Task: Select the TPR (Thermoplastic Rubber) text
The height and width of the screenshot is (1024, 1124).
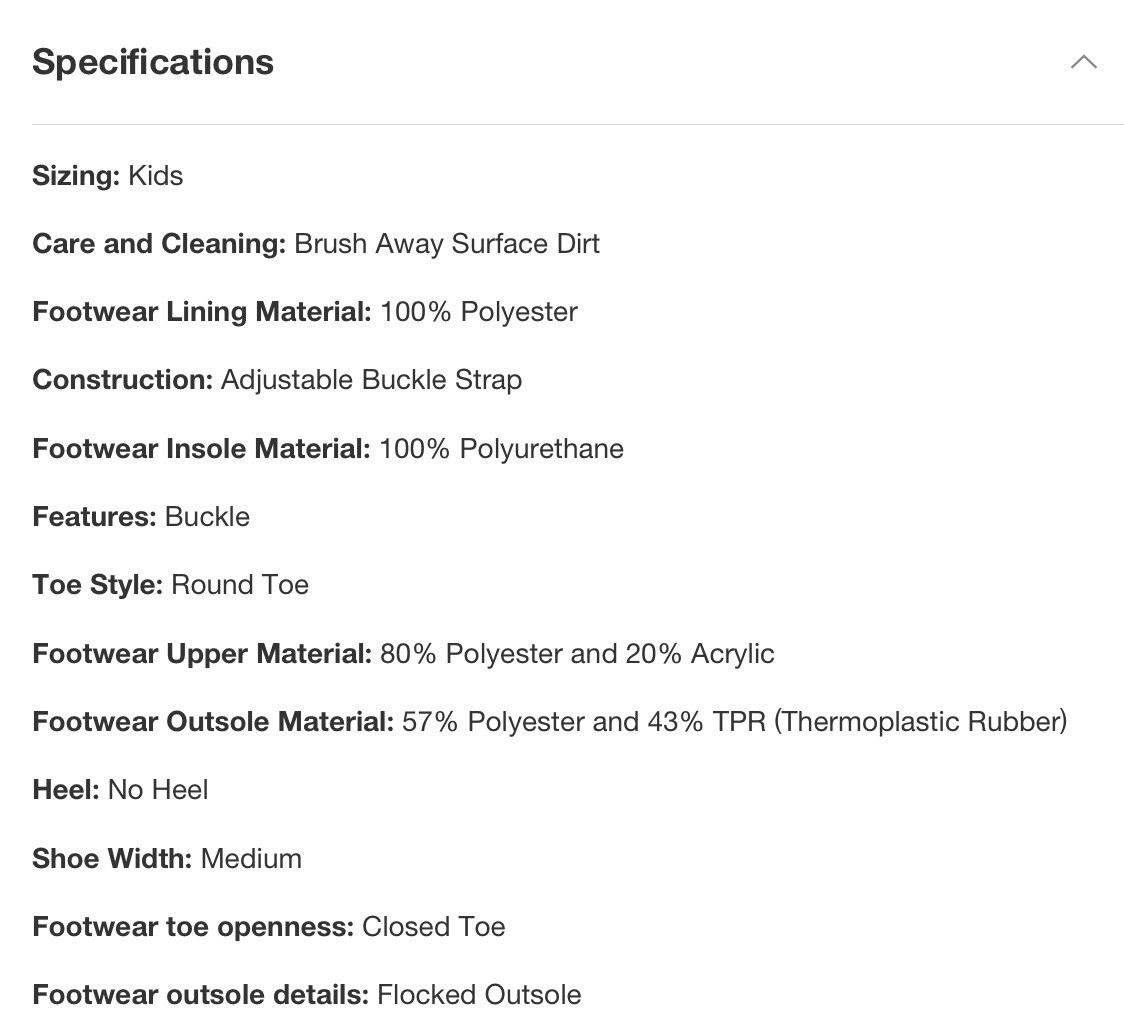Action: pos(890,721)
